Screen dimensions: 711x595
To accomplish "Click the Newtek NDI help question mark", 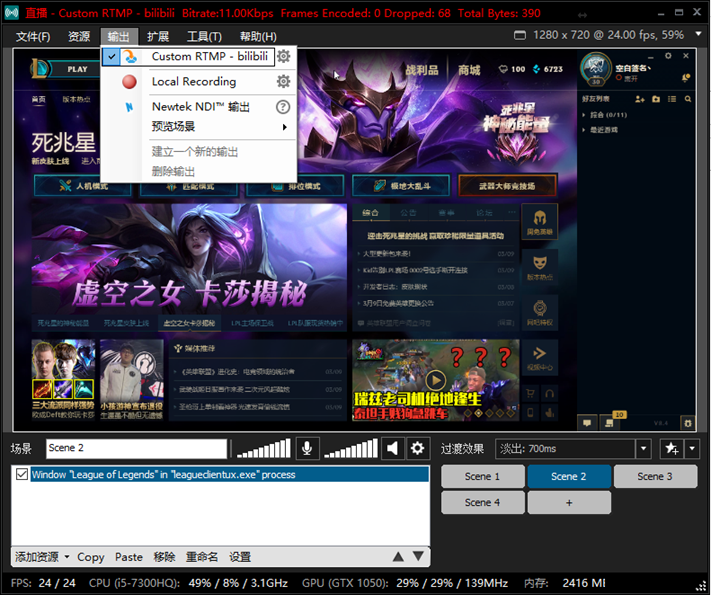I will [283, 107].
